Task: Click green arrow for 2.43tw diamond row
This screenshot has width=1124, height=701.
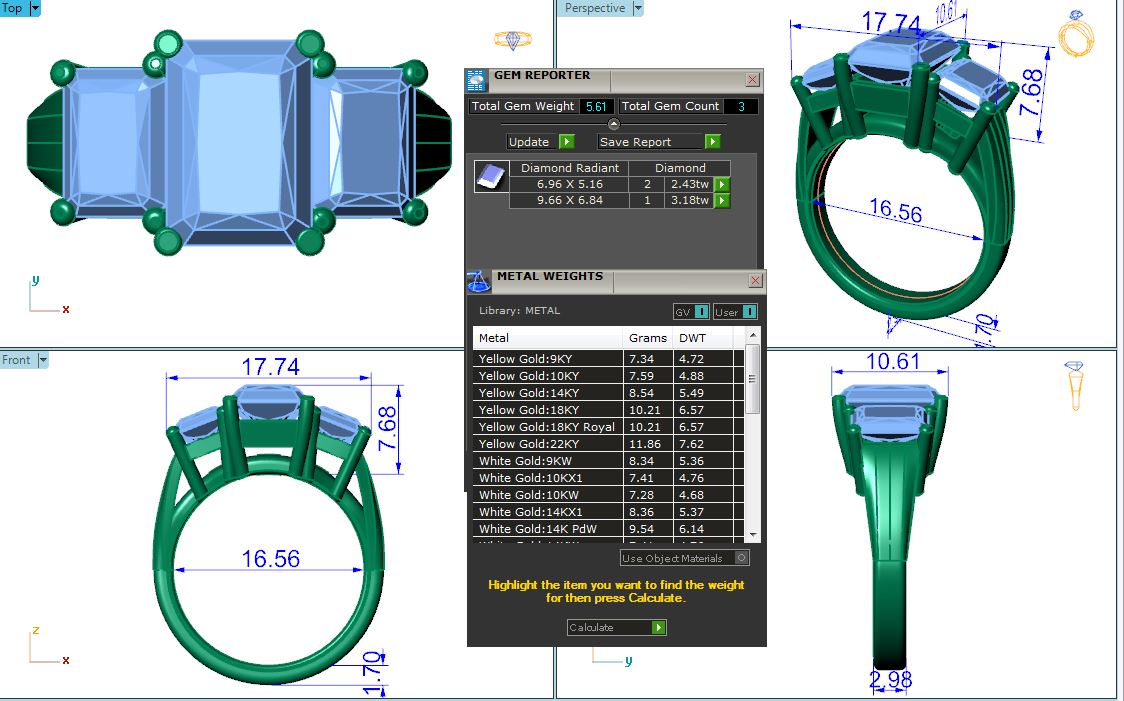Action: pyautogui.click(x=722, y=185)
